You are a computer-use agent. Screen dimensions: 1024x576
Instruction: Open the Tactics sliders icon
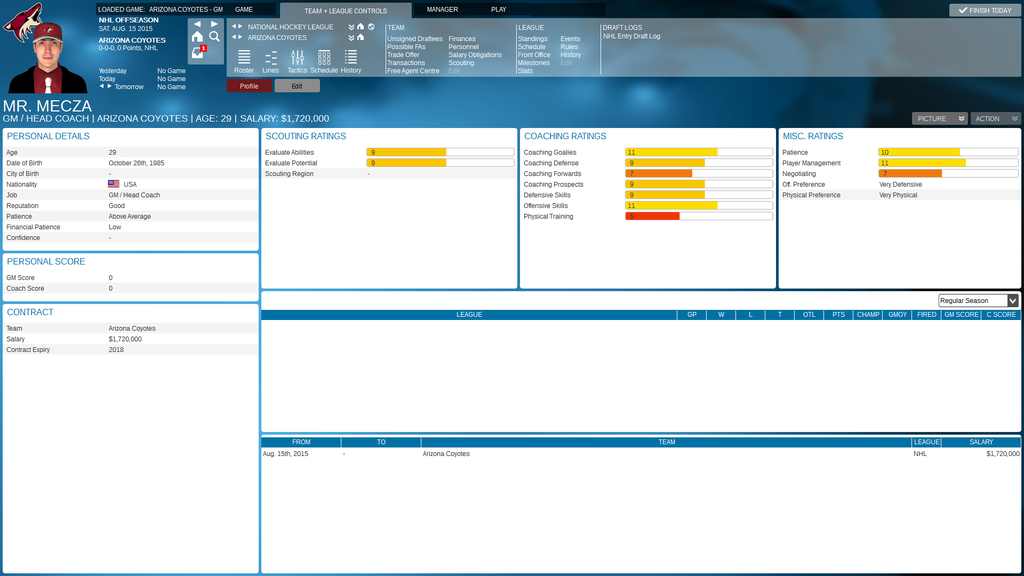click(x=297, y=61)
